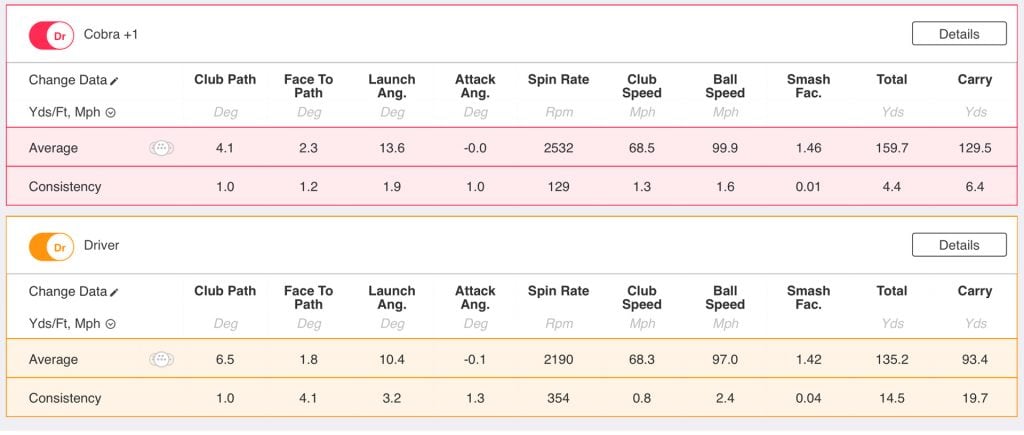The height and width of the screenshot is (435, 1024).
Task: Click the Club Path header in Driver table
Action: 225,291
